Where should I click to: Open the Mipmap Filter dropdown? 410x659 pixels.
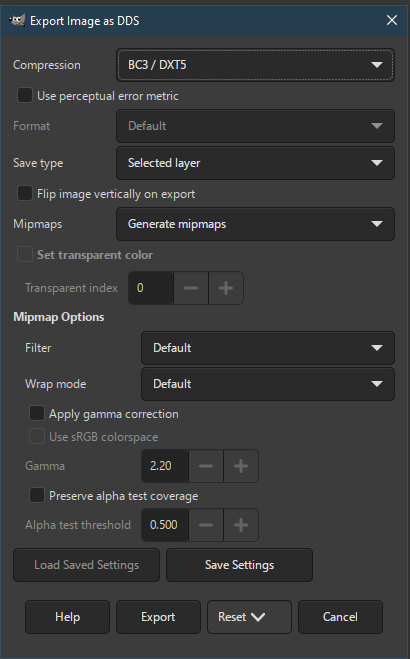pyautogui.click(x=268, y=348)
